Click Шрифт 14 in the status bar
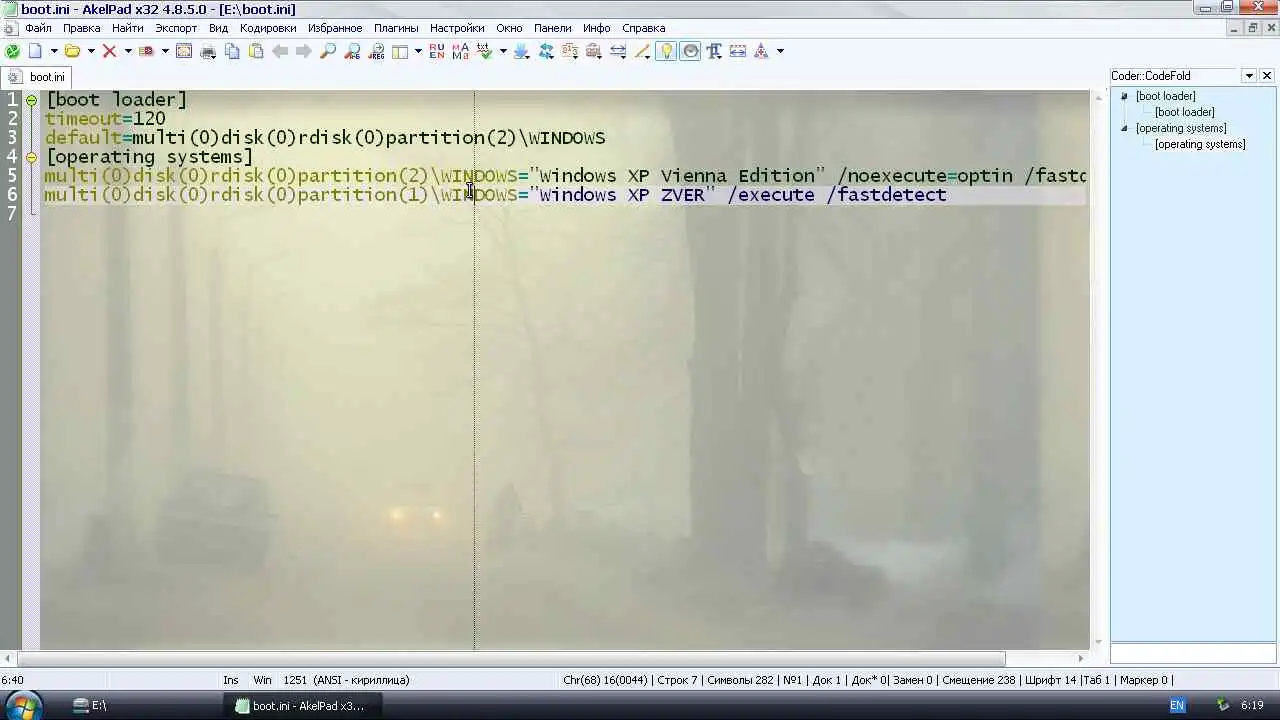1280x720 pixels. [x=1050, y=680]
